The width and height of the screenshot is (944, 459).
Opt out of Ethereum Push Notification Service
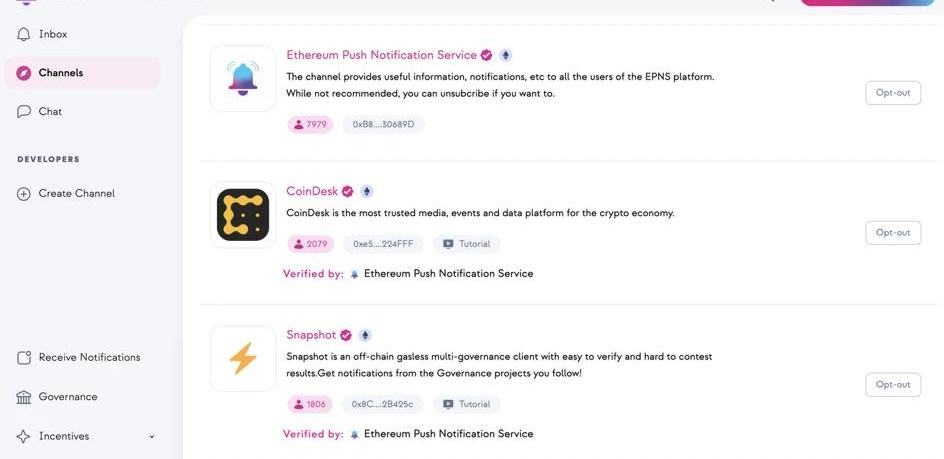click(x=892, y=93)
